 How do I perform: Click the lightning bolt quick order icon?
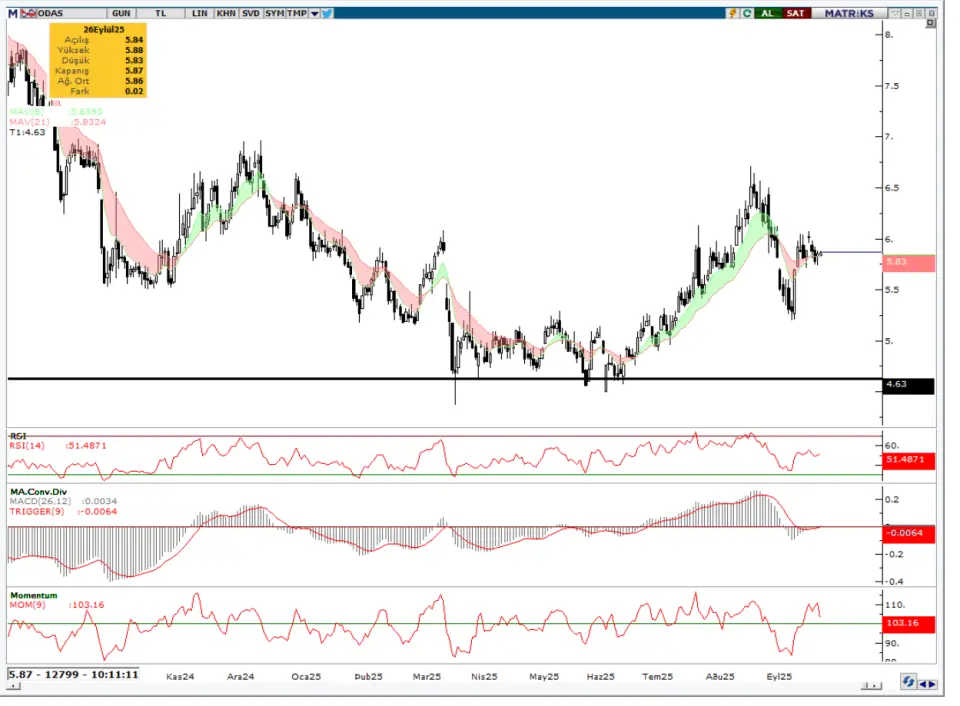(733, 13)
